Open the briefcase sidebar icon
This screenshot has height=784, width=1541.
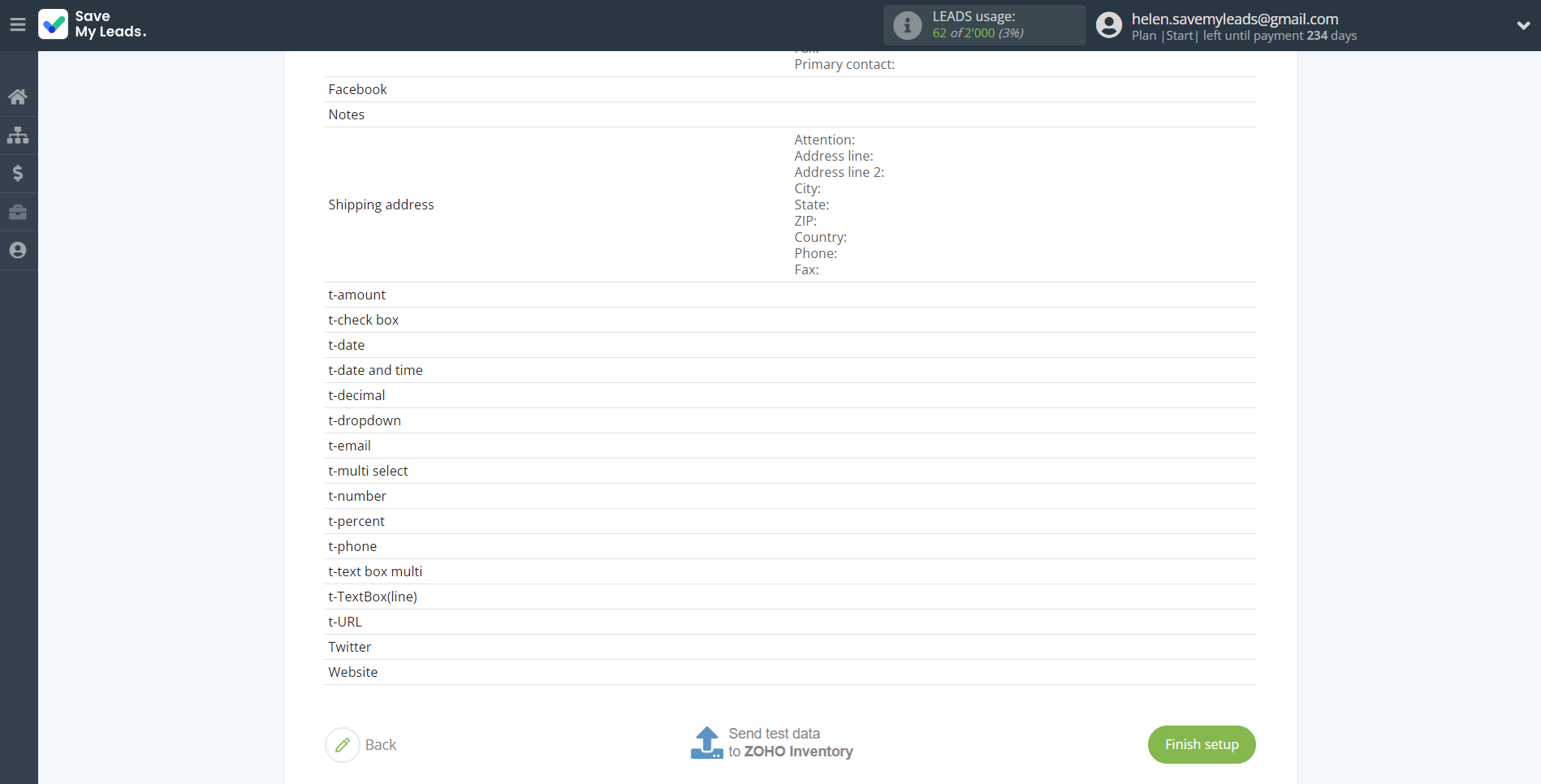pos(18,212)
